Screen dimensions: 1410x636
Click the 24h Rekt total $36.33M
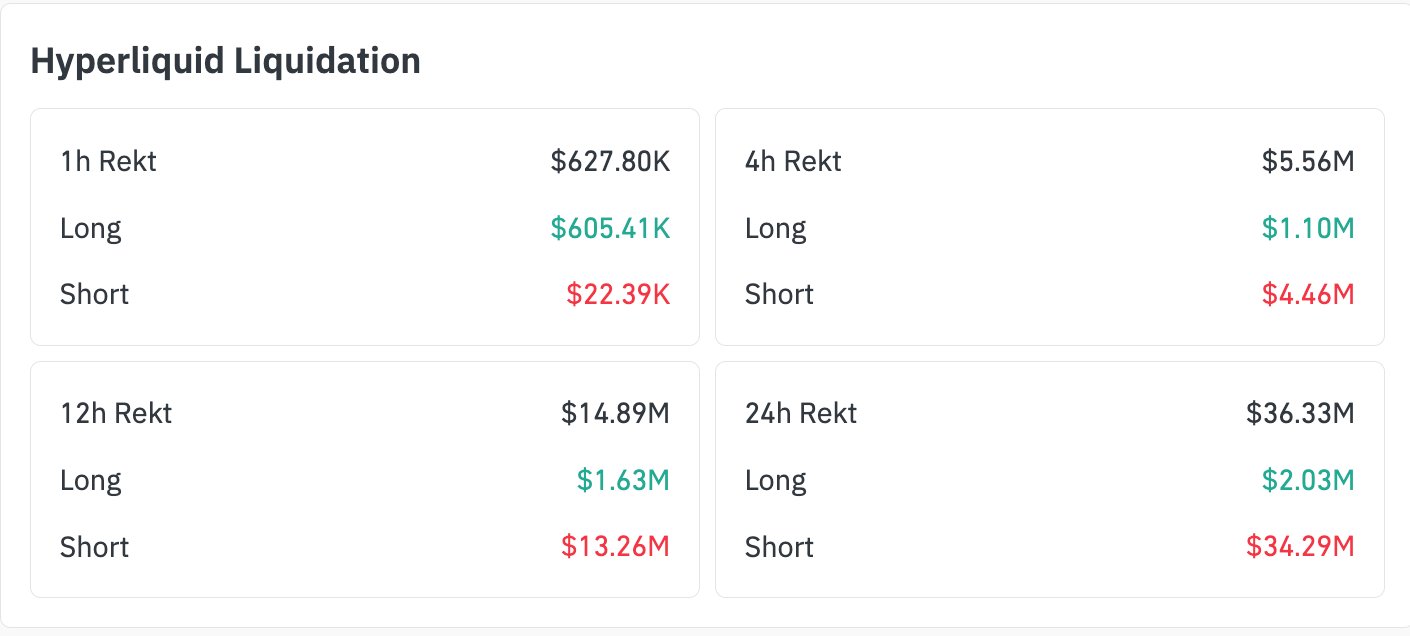[1300, 413]
